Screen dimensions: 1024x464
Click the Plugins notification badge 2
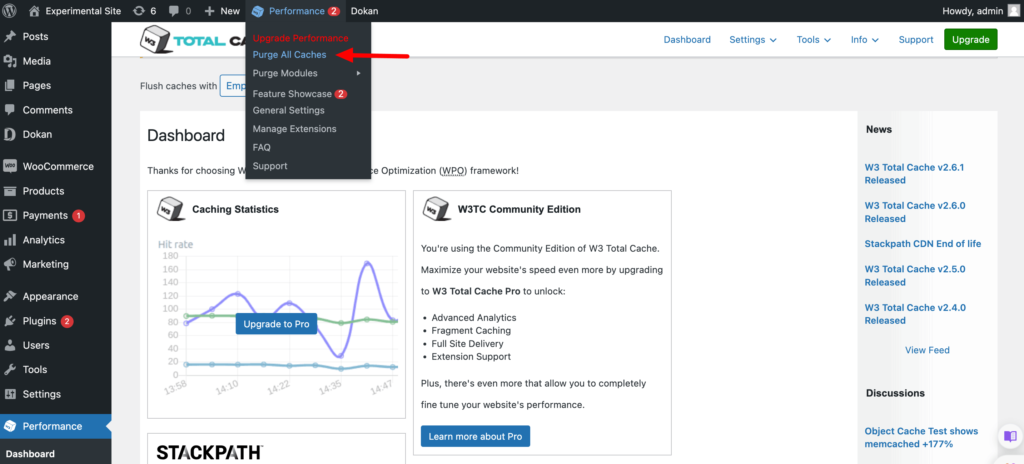coord(67,321)
